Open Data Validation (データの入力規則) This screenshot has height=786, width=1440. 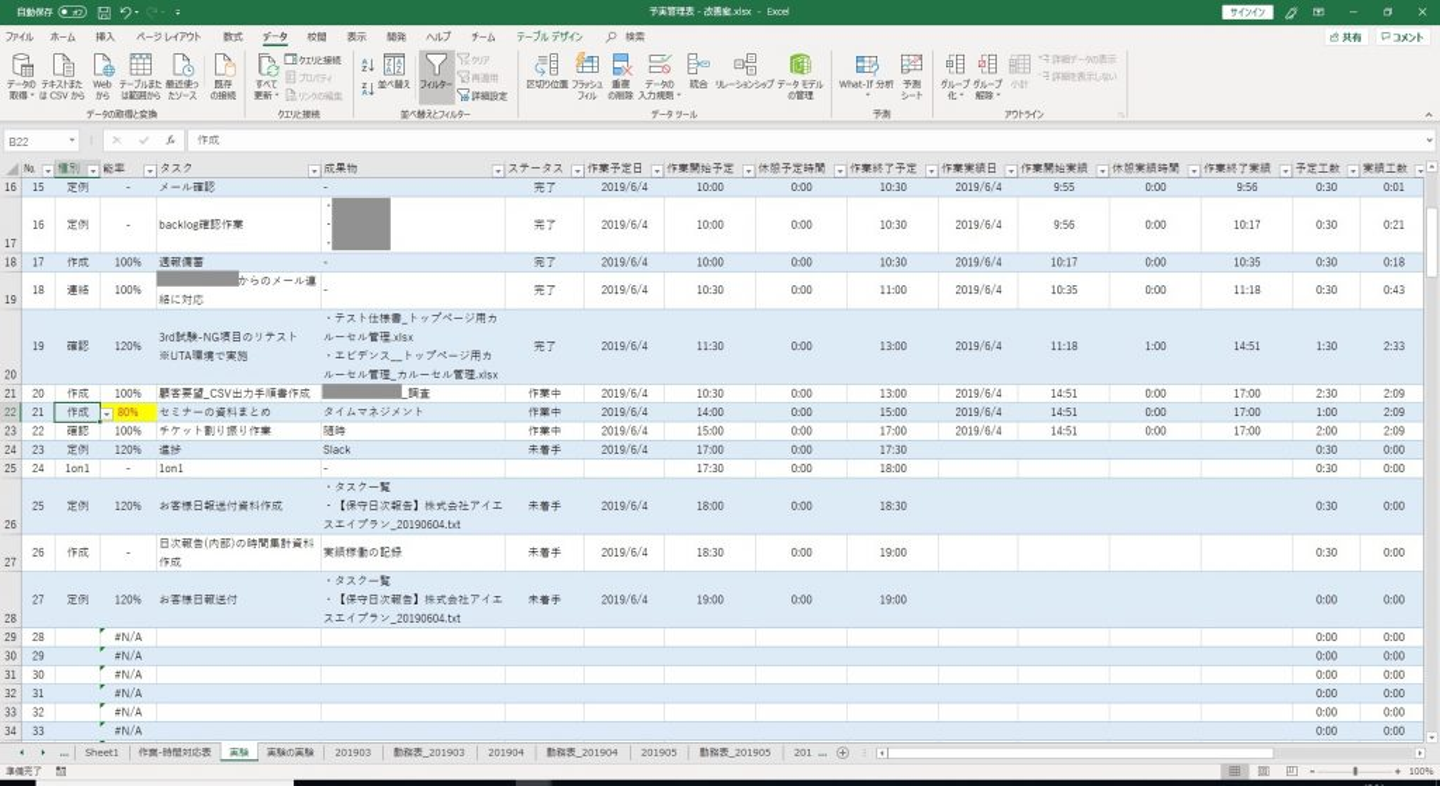pyautogui.click(x=659, y=77)
